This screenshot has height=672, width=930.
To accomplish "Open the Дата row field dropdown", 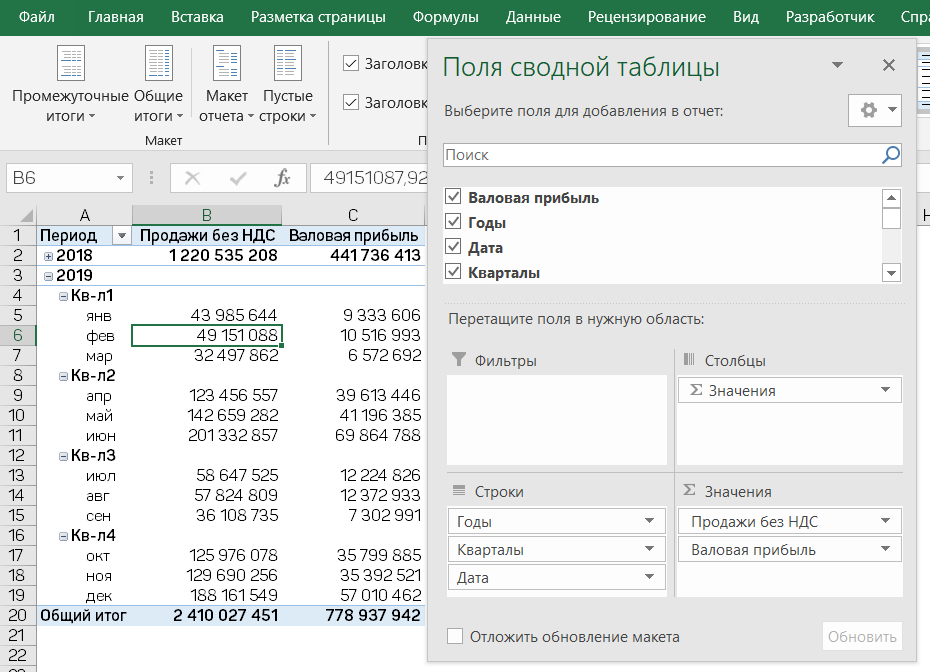I will pyautogui.click(x=649, y=577).
